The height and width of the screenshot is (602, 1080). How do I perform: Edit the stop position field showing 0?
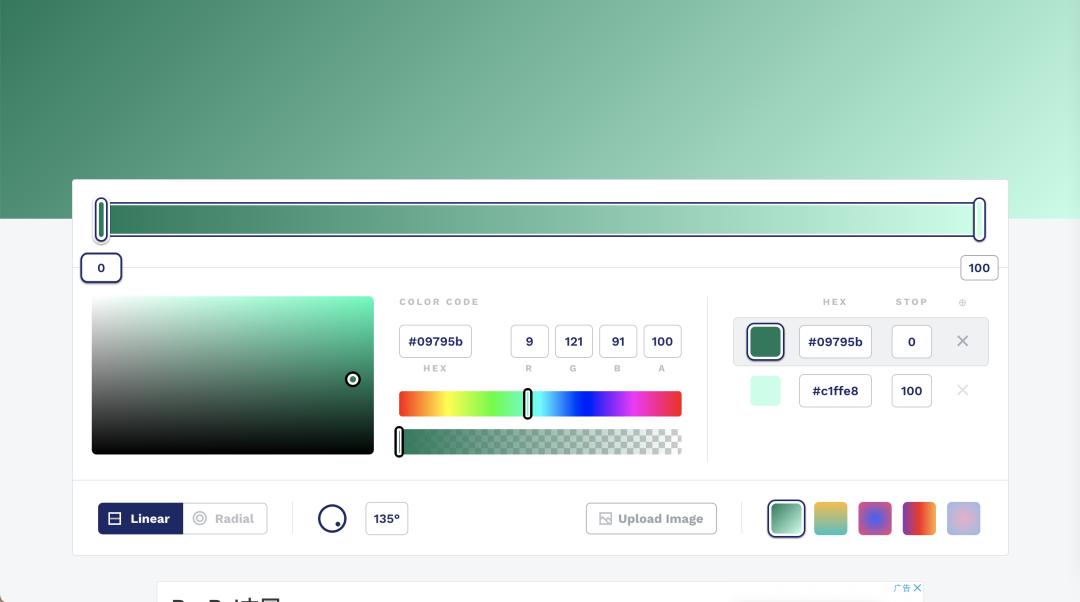[x=911, y=342]
